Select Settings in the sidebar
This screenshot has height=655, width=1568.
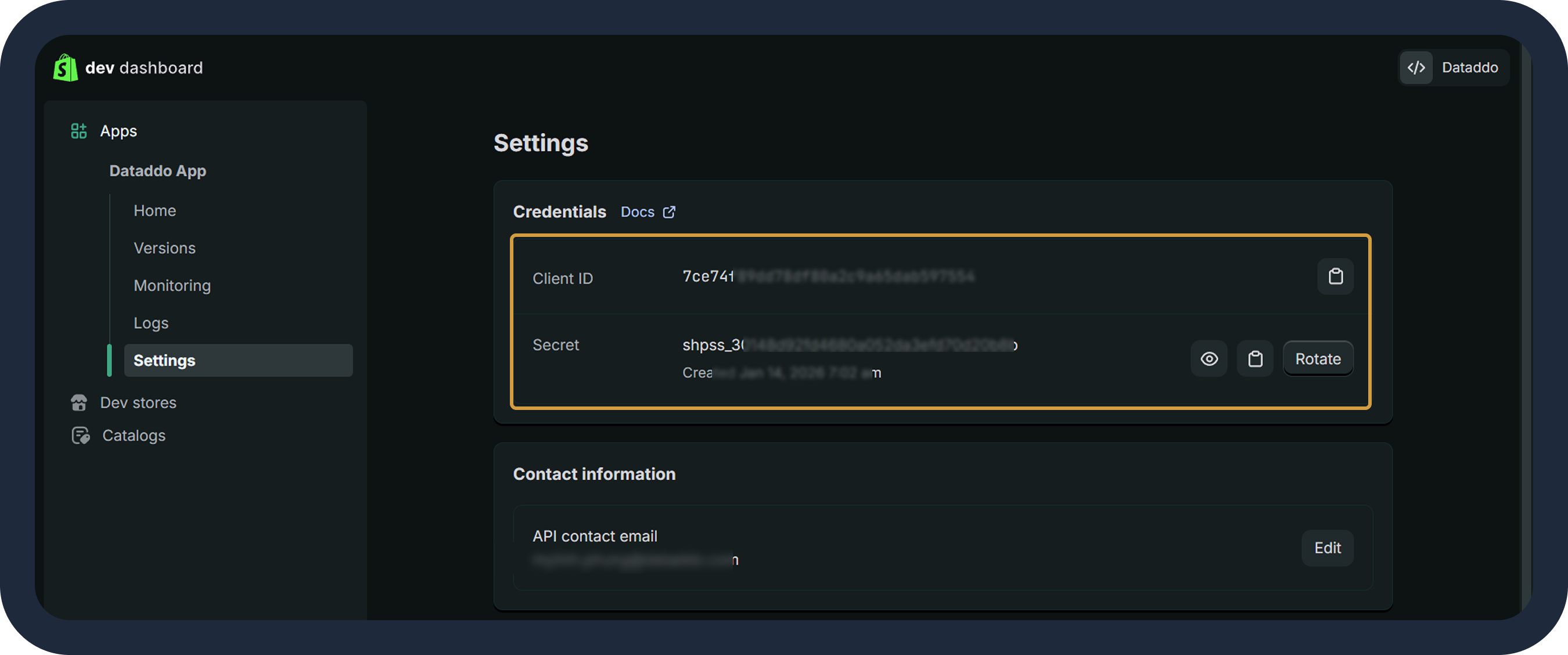pyautogui.click(x=164, y=360)
